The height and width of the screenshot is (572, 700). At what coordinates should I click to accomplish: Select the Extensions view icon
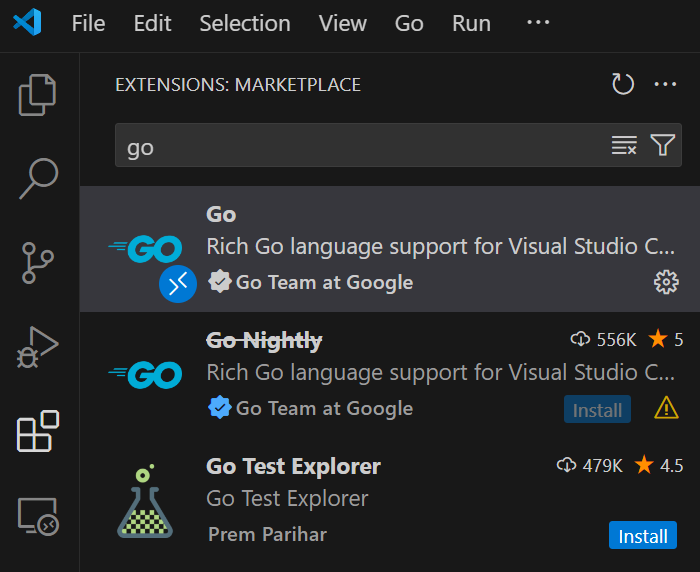pos(39,431)
